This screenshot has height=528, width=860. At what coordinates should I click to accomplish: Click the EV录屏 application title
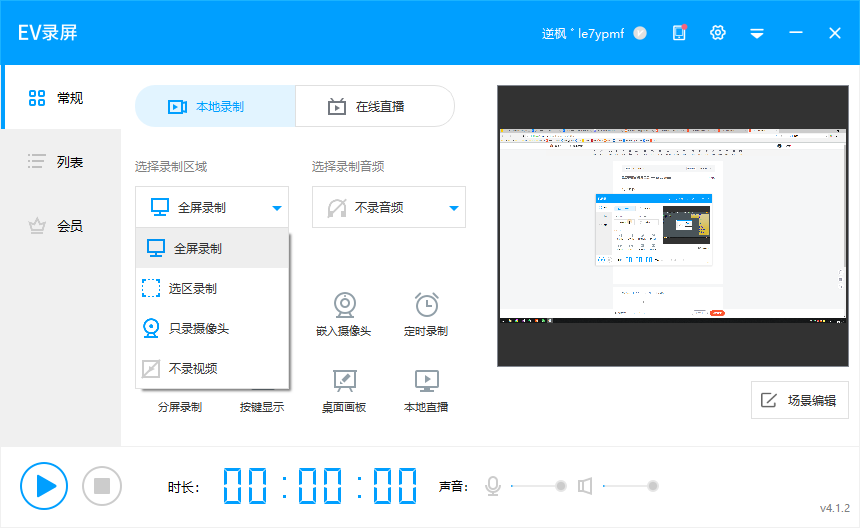pos(48,33)
